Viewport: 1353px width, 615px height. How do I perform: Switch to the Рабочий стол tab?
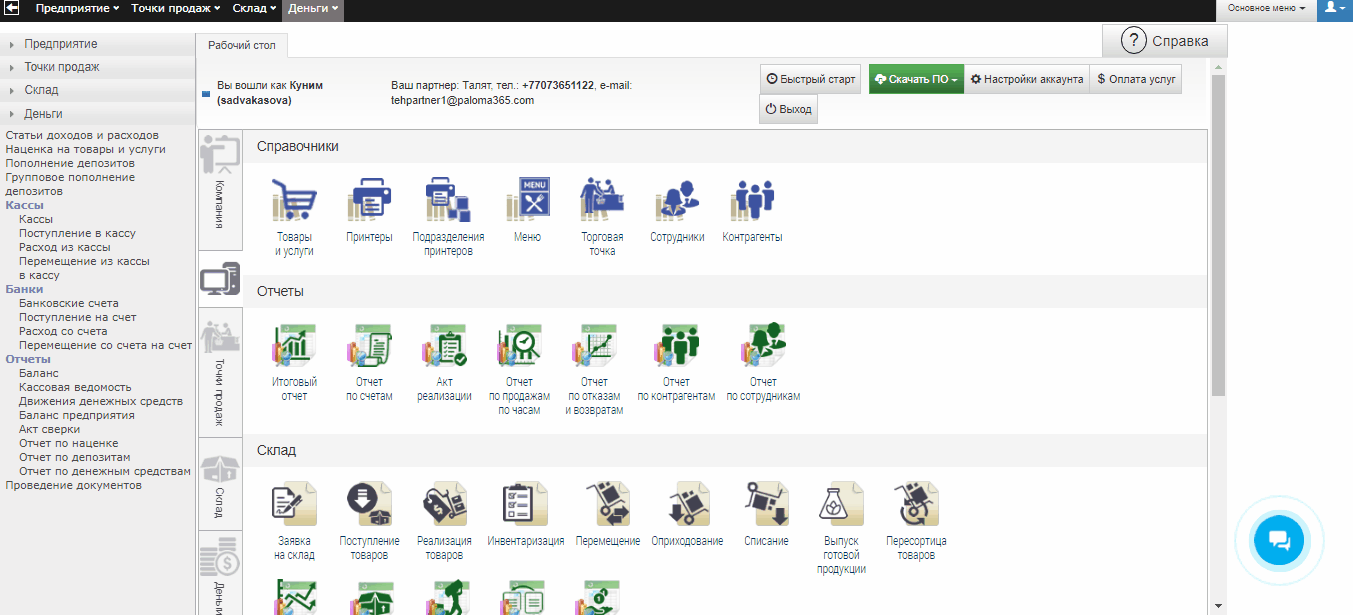(241, 45)
